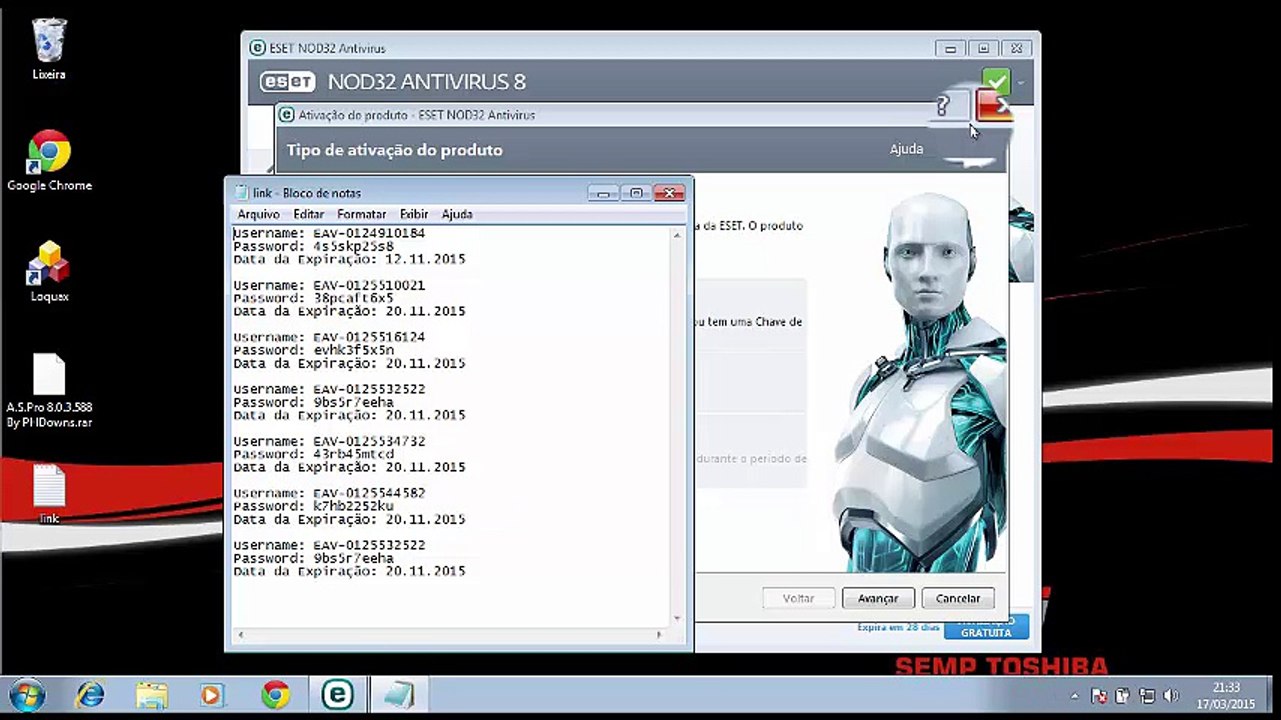Click Username EAV-0124910184 line
1281x720 pixels.
click(329, 233)
